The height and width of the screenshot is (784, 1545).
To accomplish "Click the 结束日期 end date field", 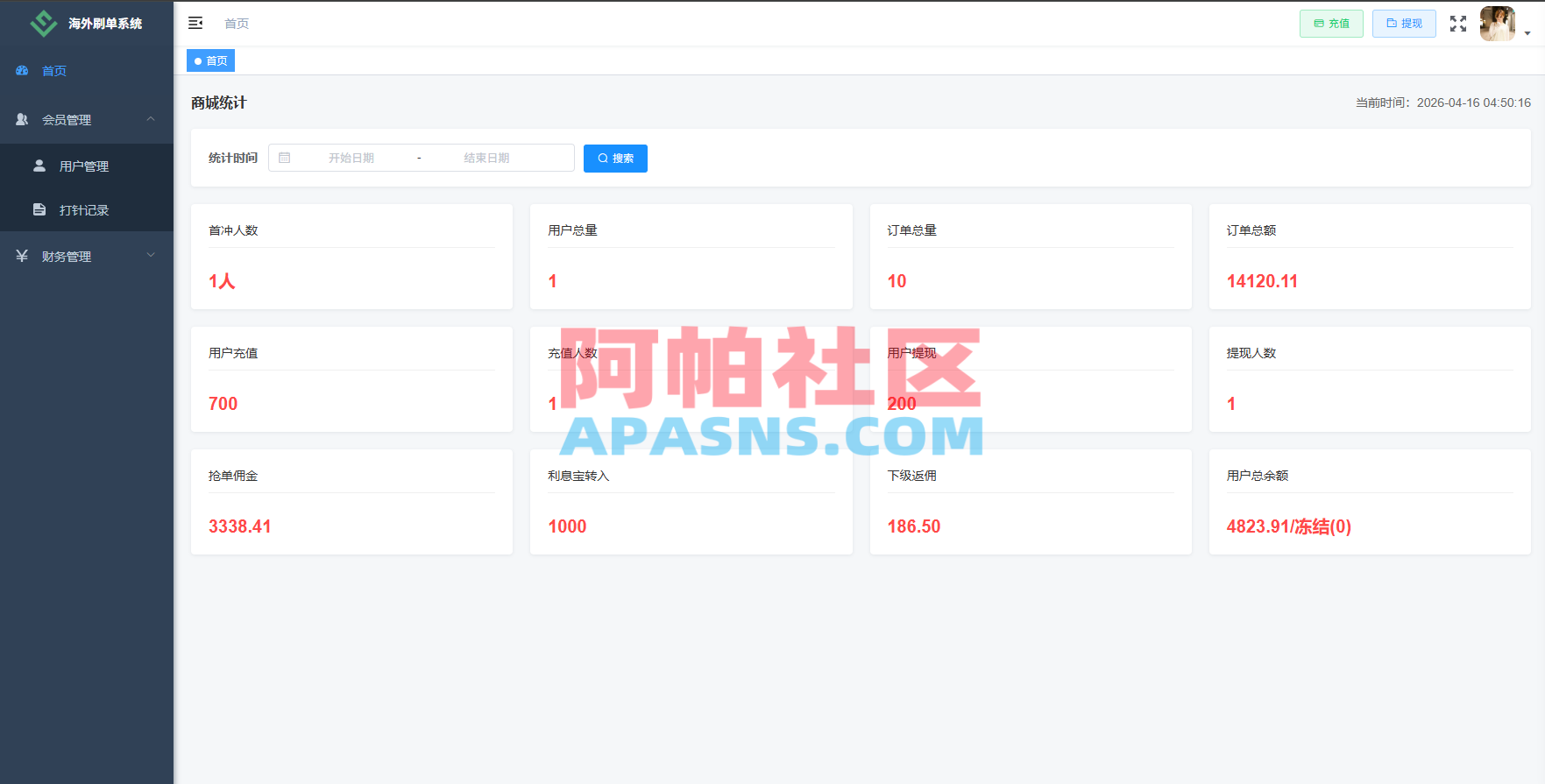I will pos(486,158).
